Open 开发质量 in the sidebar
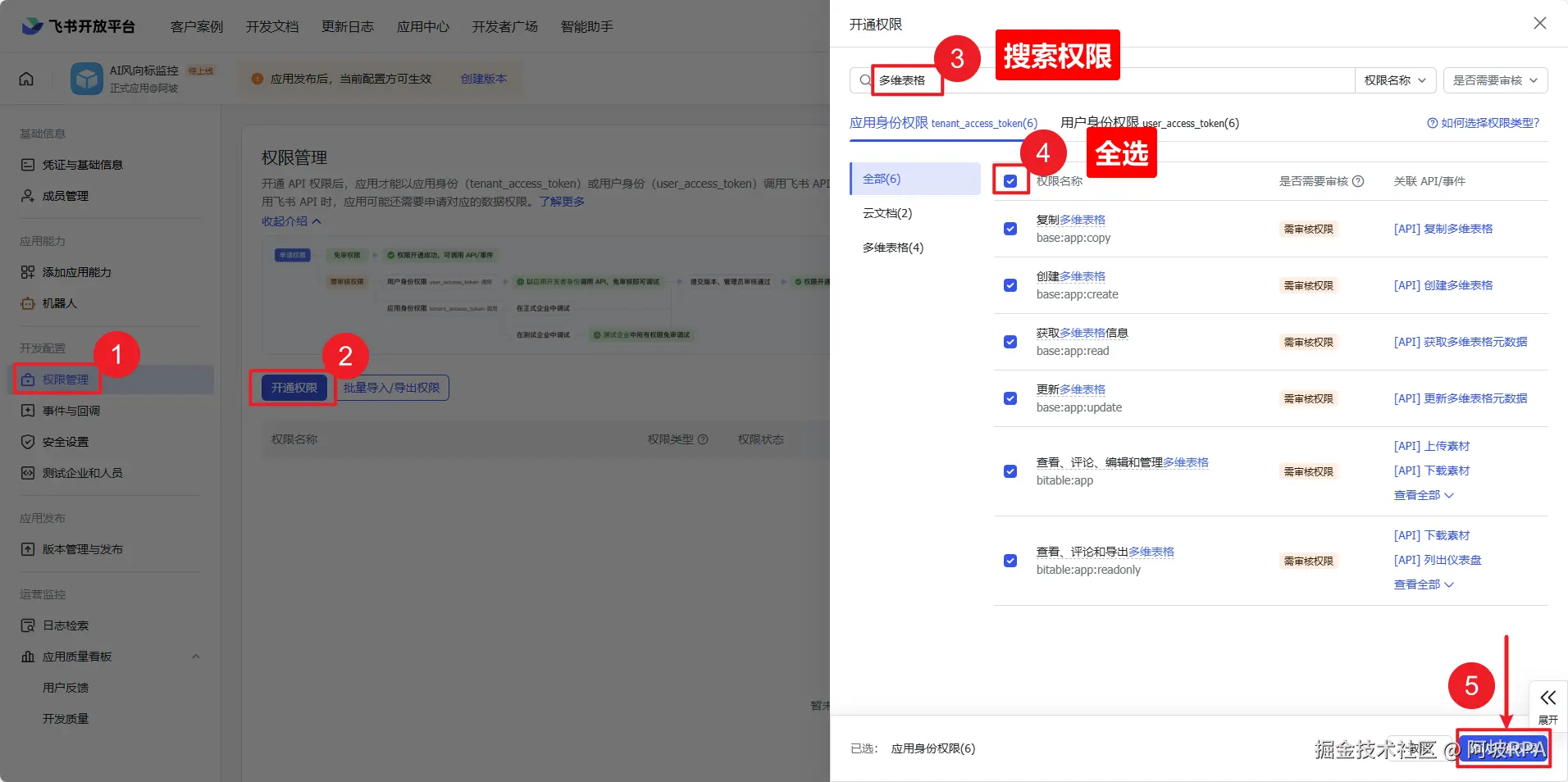1568x782 pixels. click(66, 719)
